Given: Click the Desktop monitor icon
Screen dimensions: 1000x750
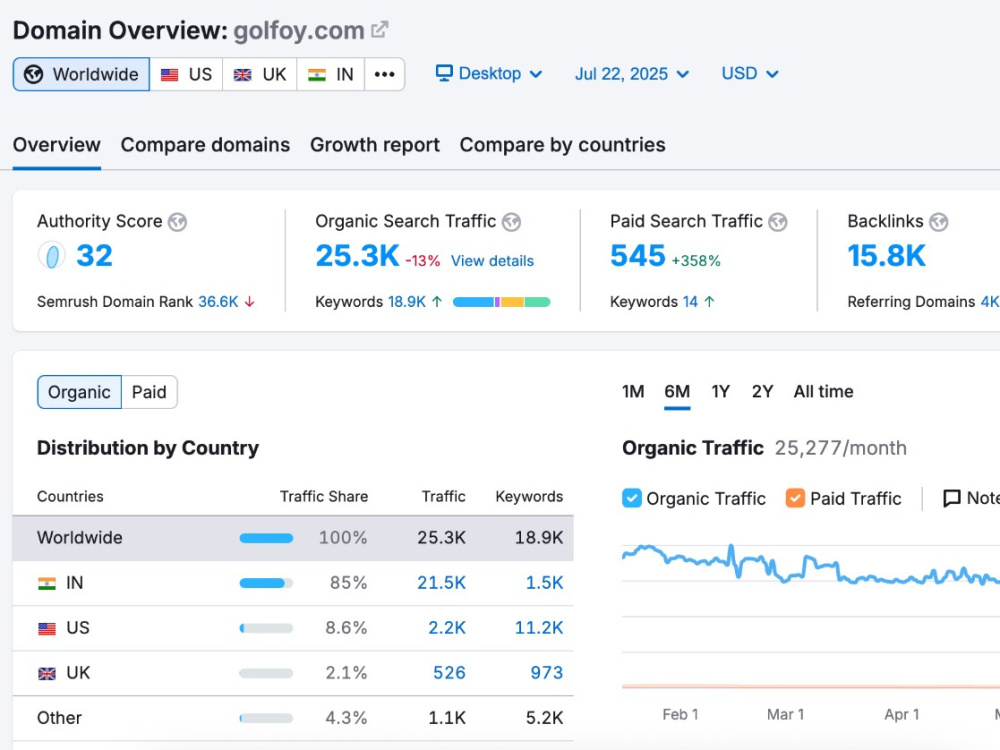Looking at the screenshot, I should [444, 73].
